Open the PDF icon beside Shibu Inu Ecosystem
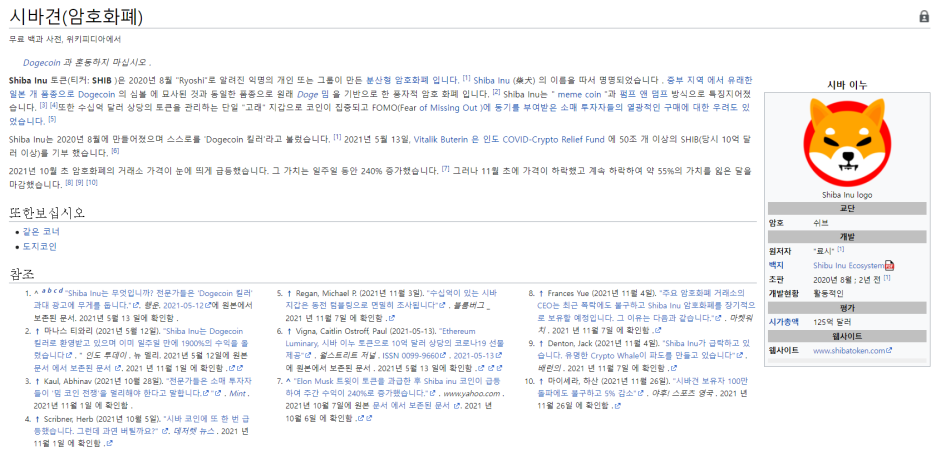This screenshot has height=458, width=936. [889, 266]
